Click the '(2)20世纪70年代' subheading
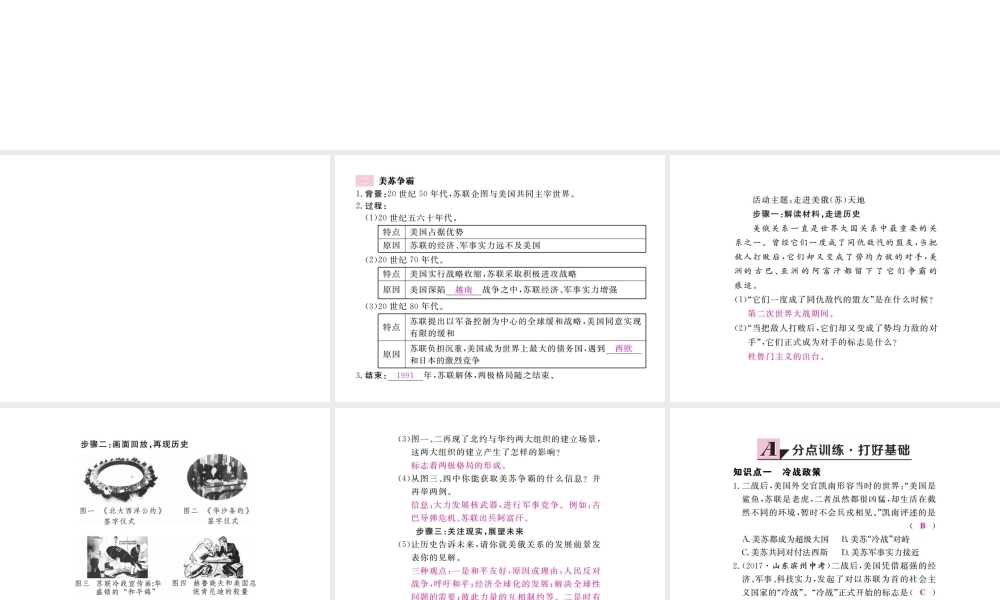 coord(405,260)
